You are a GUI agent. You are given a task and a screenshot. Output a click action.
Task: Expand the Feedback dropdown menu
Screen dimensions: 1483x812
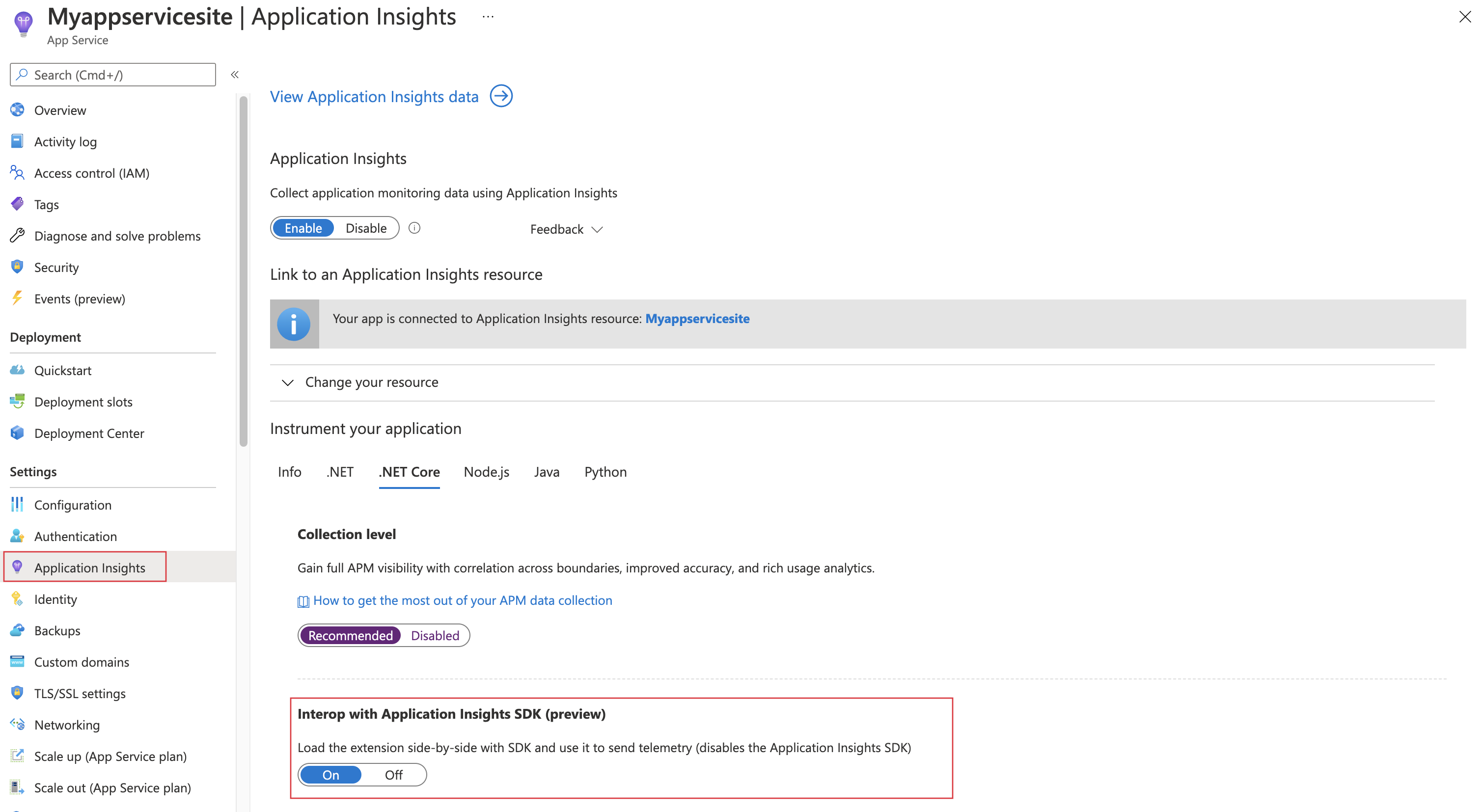(x=566, y=229)
